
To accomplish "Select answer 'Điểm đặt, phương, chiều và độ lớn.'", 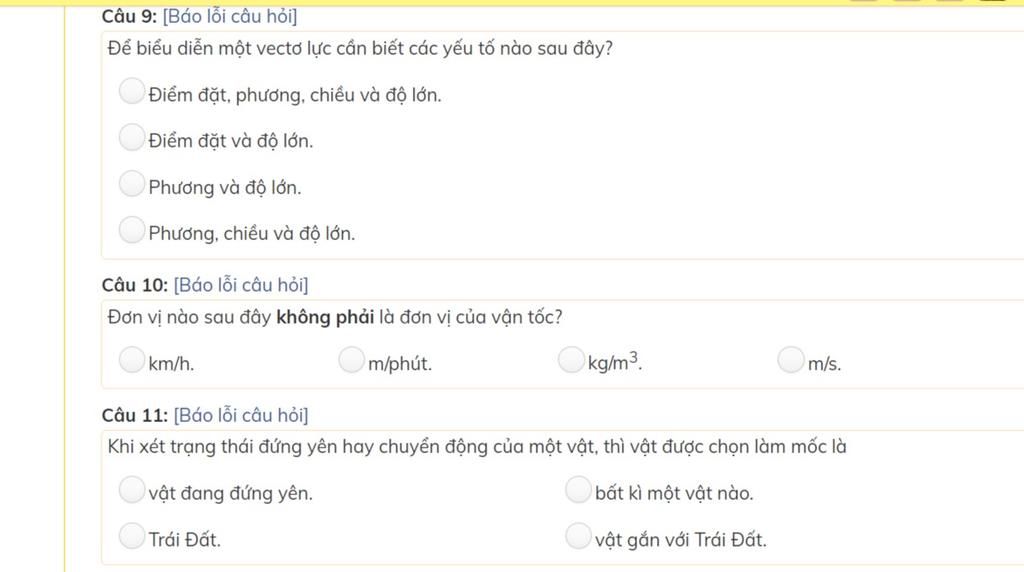I will (x=131, y=91).
